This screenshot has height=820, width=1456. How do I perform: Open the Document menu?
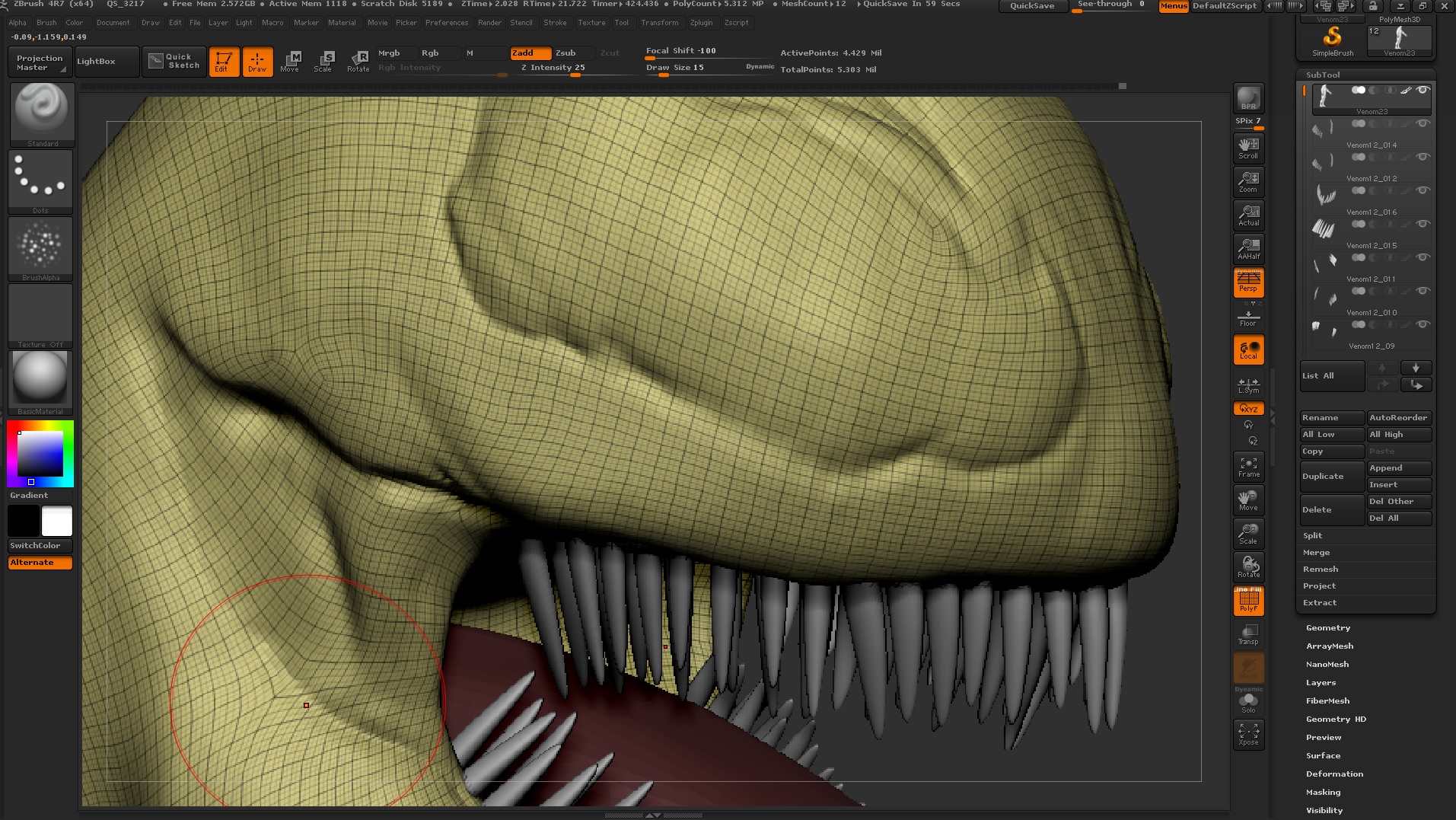[113, 23]
